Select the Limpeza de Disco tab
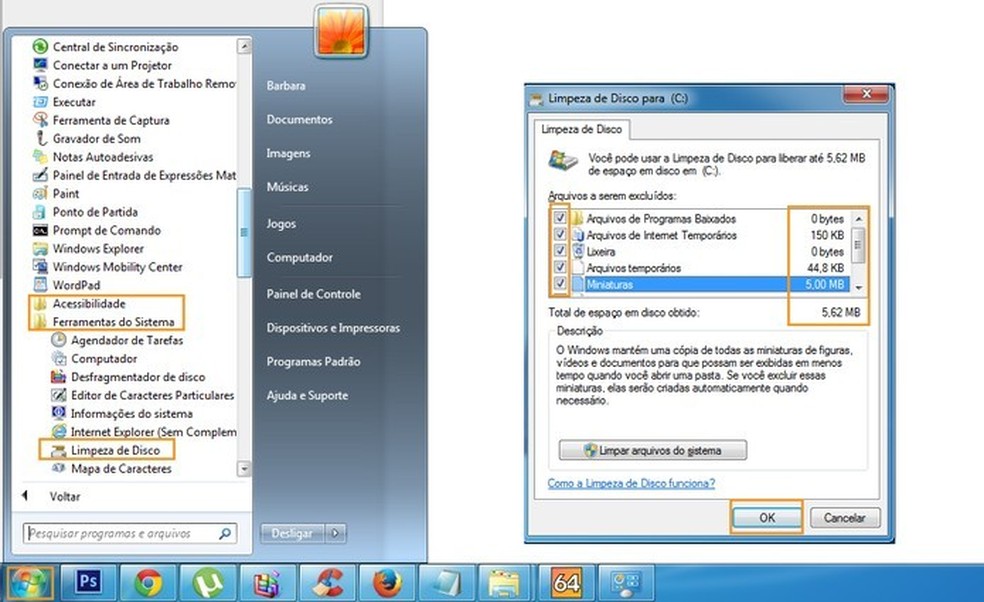Viewport: 984px width, 602px height. [582, 130]
